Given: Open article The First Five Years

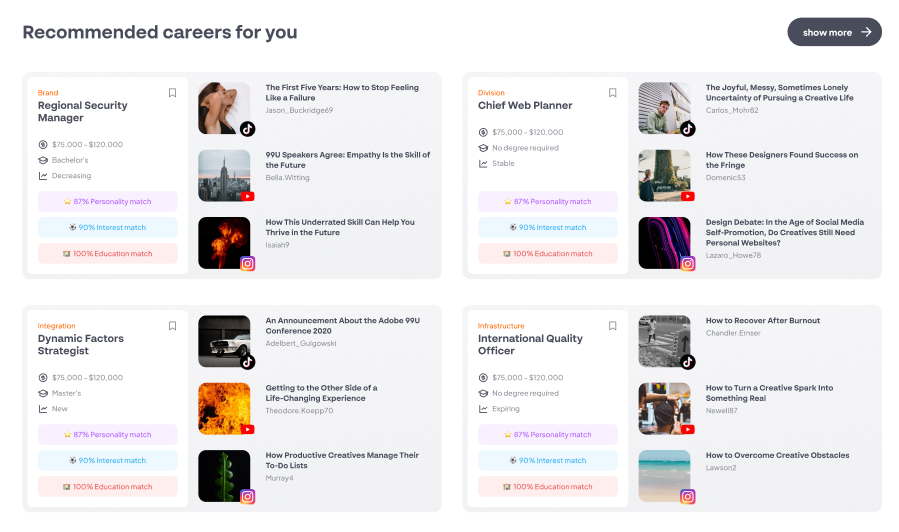Looking at the screenshot, I should point(342,93).
